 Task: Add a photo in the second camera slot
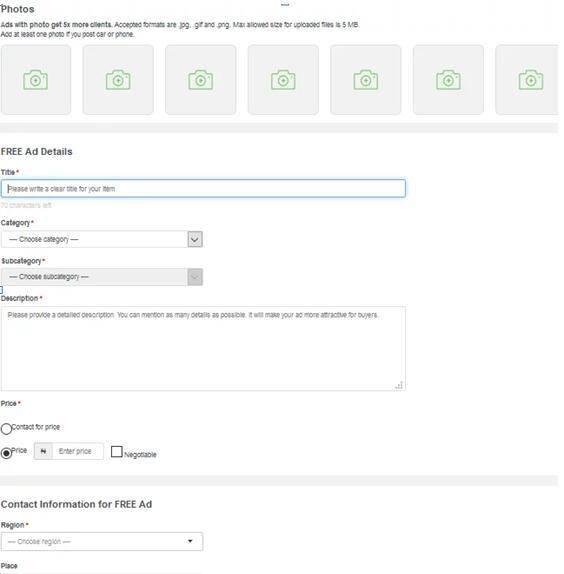[118, 80]
